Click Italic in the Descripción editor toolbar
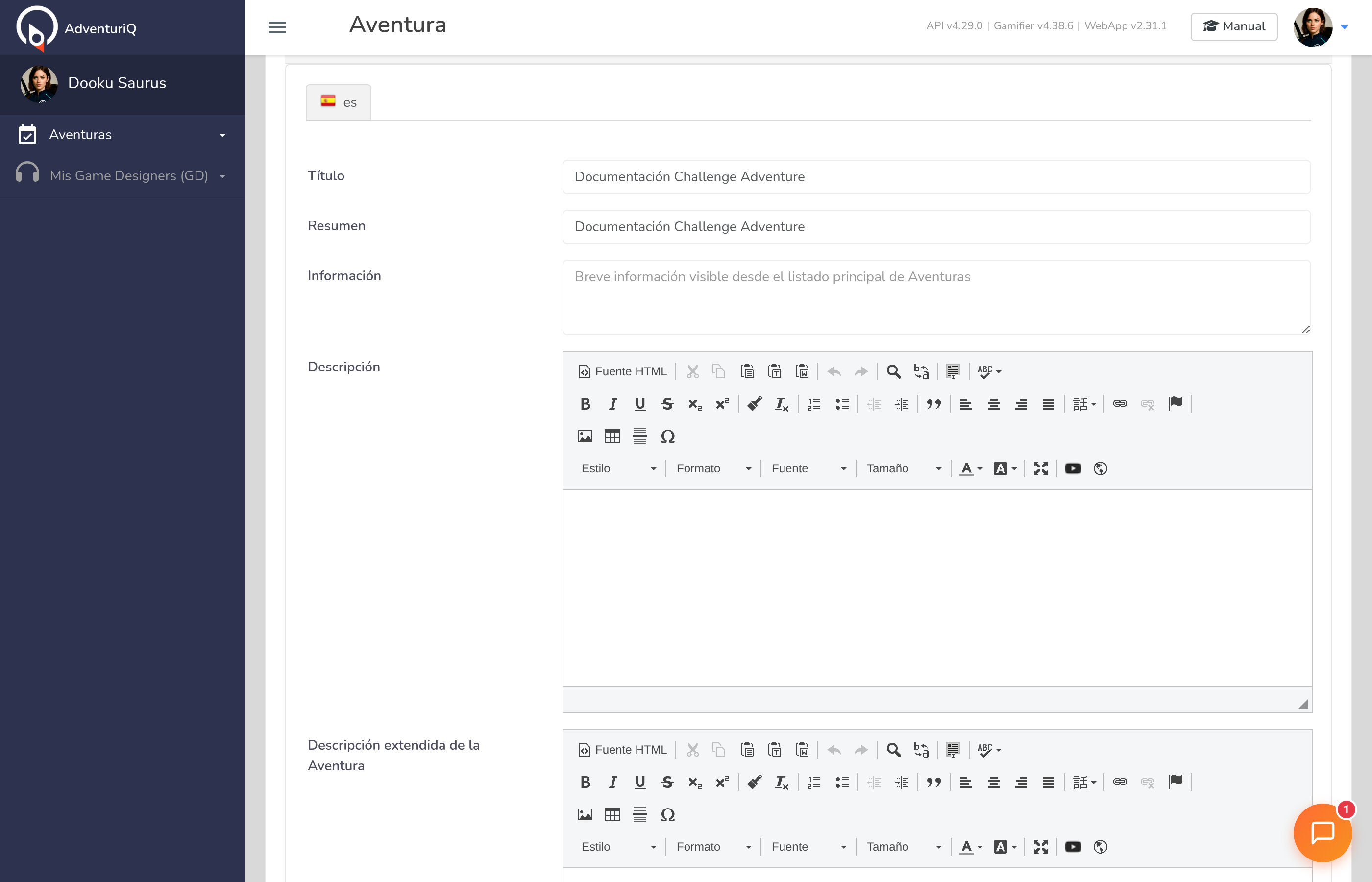The width and height of the screenshot is (1372, 882). [x=612, y=404]
